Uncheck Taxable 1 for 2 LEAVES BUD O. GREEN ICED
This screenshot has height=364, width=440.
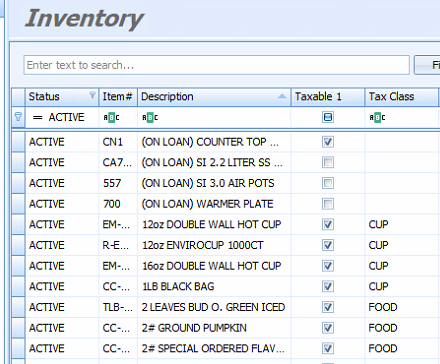328,307
